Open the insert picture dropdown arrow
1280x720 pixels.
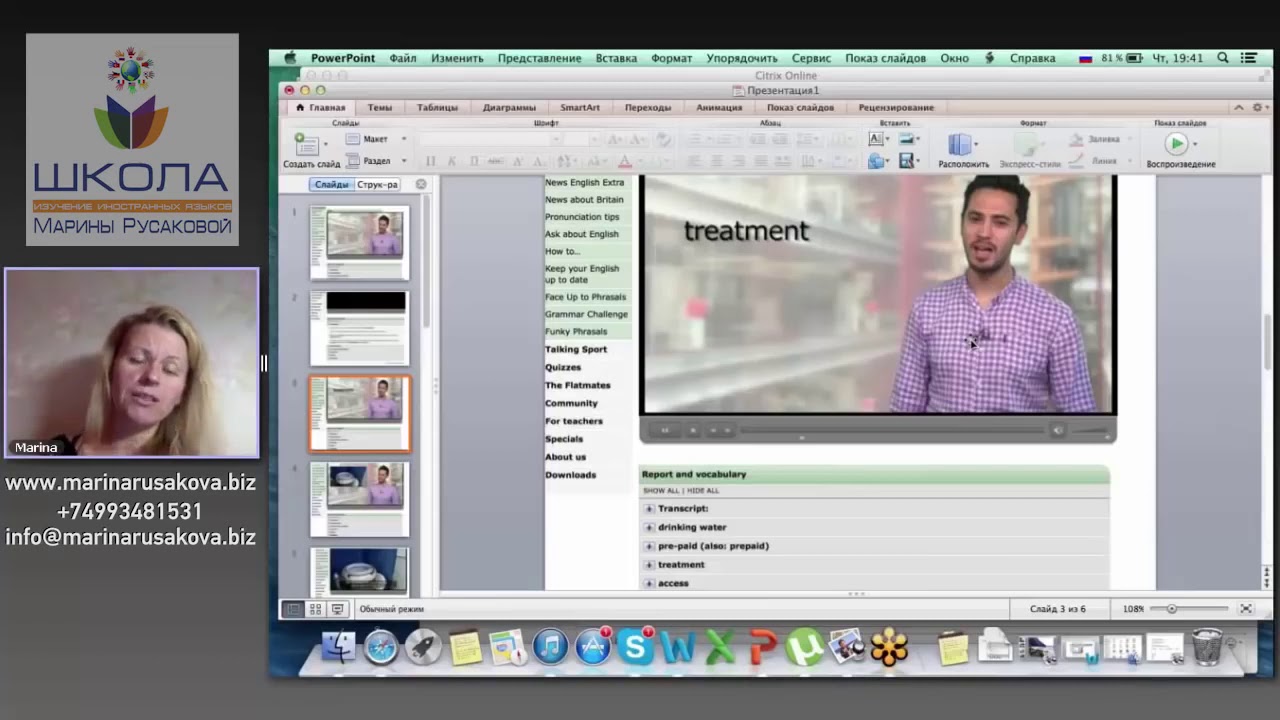click(x=919, y=139)
